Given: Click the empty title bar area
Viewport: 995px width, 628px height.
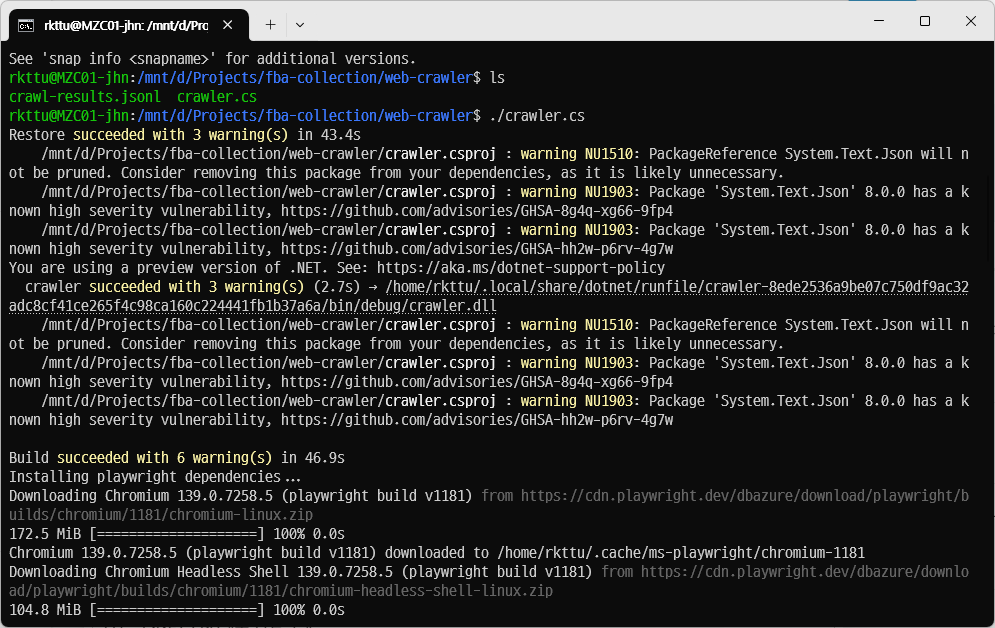Looking at the screenshot, I should (580, 22).
